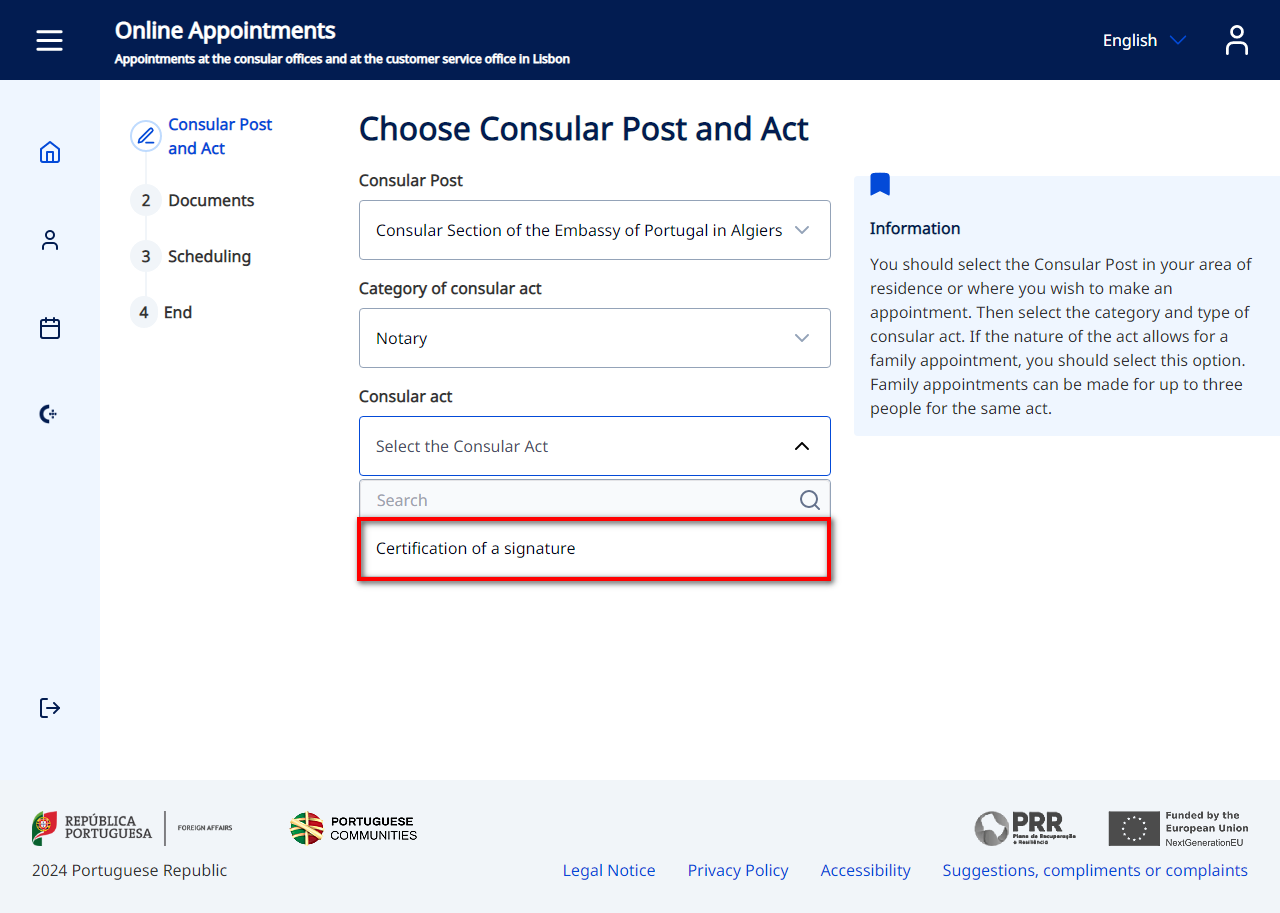Click the logout icon in sidebar
This screenshot has height=913, width=1280.
pyautogui.click(x=50, y=708)
